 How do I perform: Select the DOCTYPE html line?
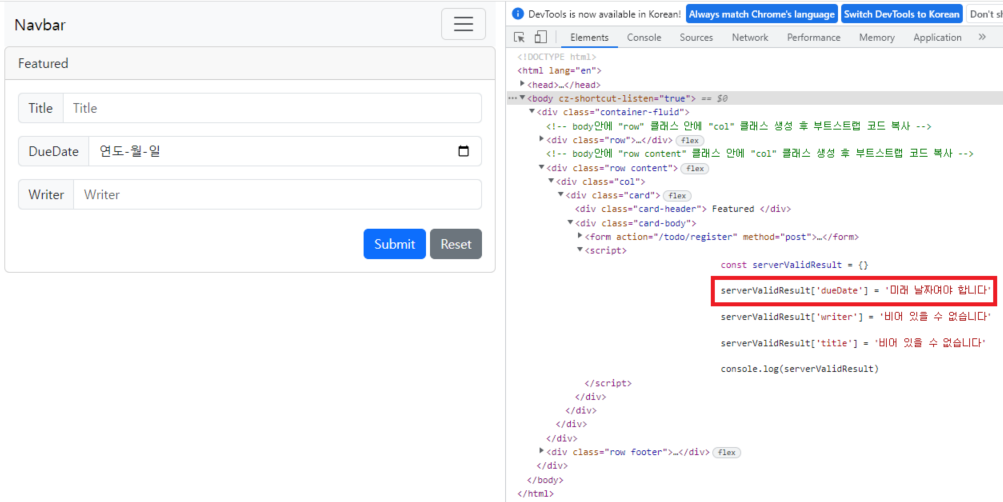click(x=556, y=57)
